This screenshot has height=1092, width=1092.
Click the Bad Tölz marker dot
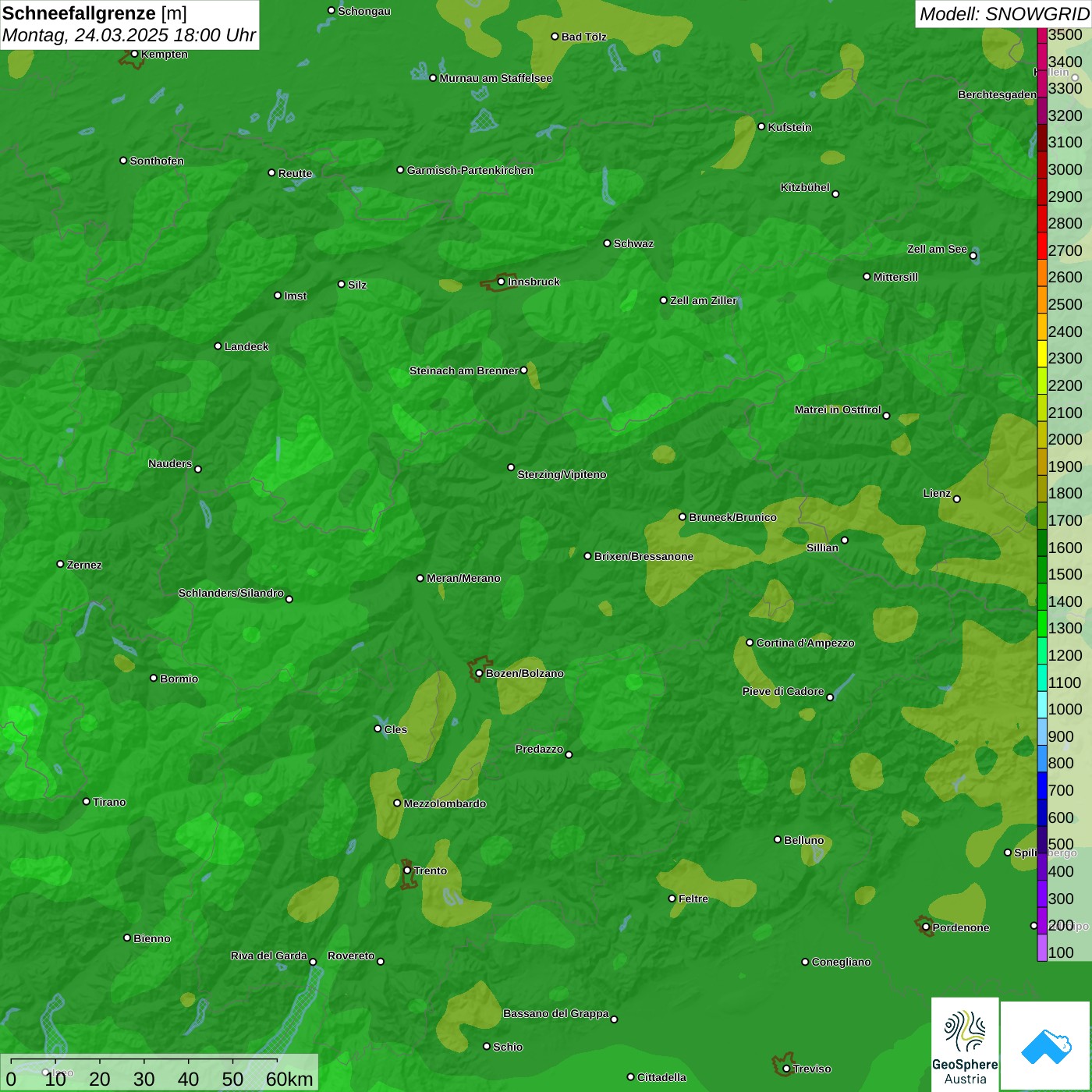click(x=555, y=37)
